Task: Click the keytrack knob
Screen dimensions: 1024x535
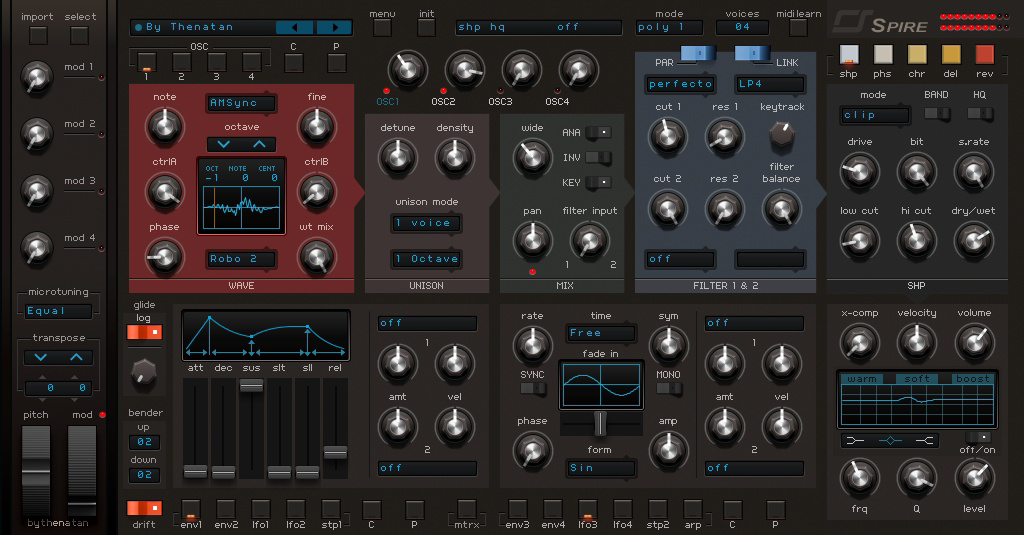Action: pos(782,135)
